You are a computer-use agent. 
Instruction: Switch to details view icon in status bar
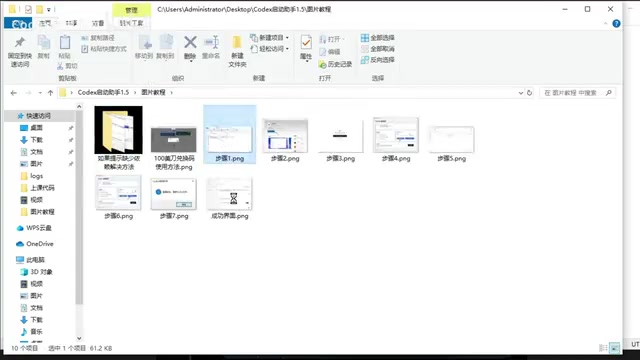pyautogui.click(x=603, y=348)
